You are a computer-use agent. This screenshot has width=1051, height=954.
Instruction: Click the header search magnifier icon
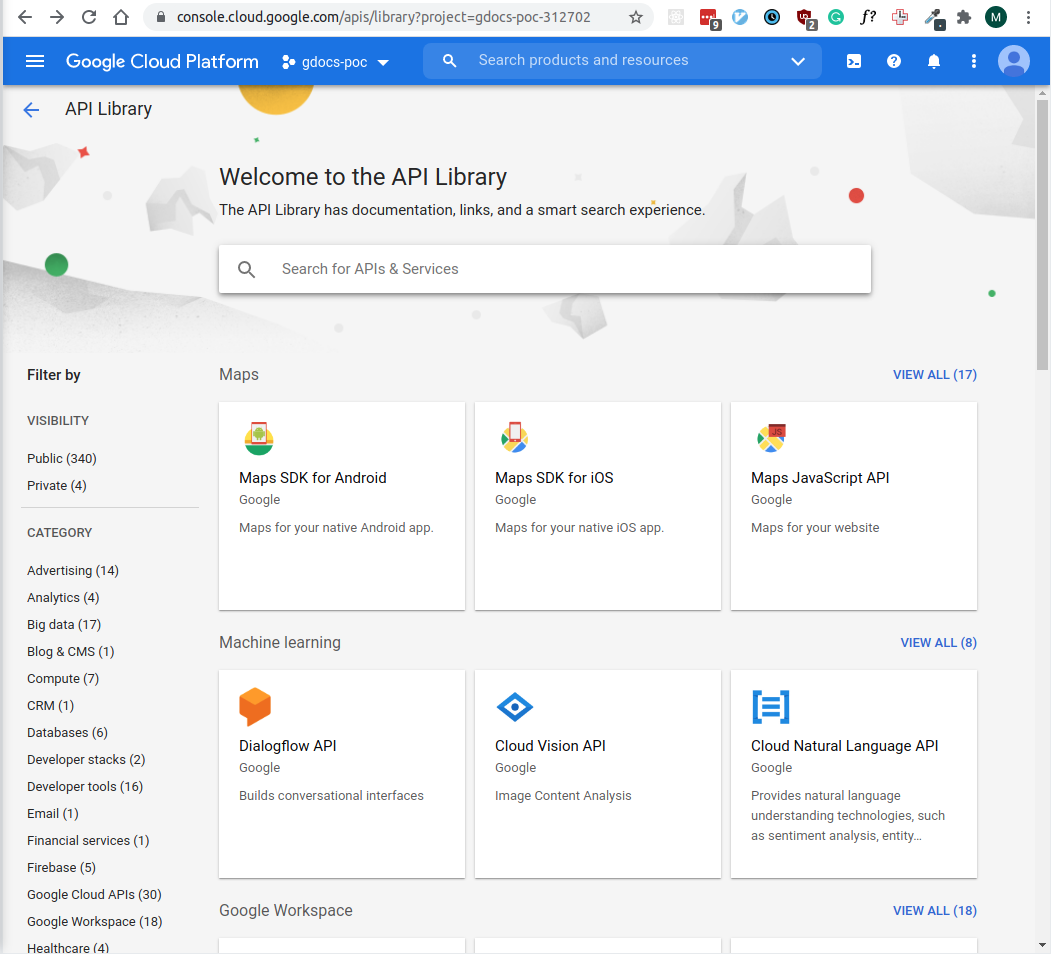click(450, 61)
